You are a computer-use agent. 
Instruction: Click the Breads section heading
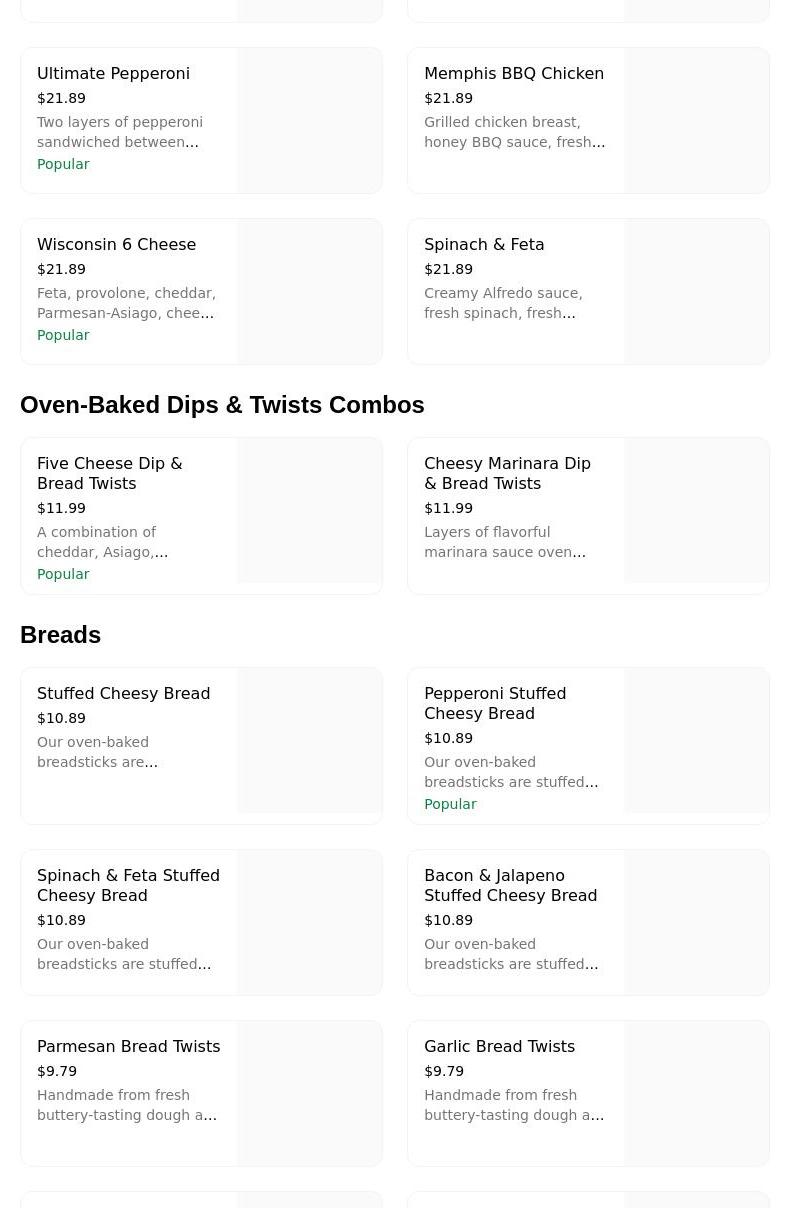60,635
